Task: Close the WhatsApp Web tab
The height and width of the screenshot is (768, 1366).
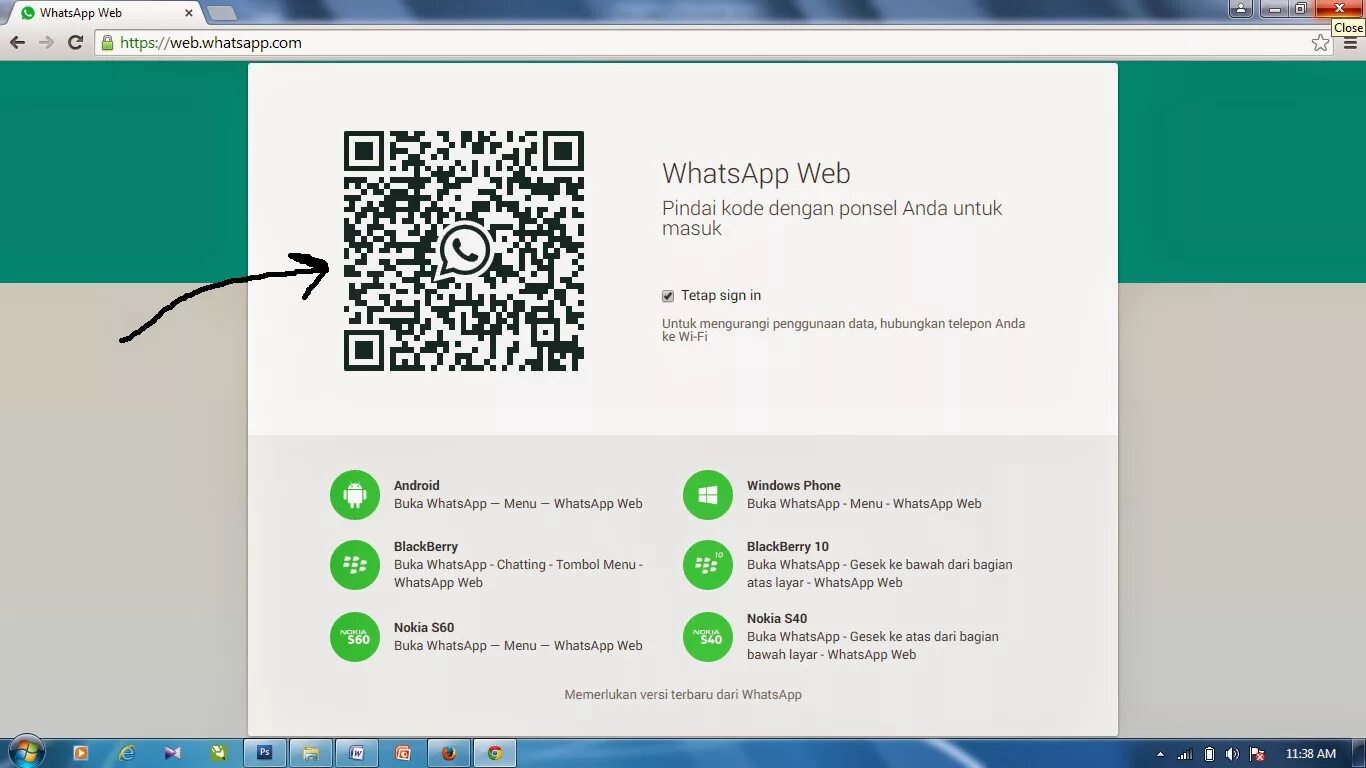Action: pyautogui.click(x=189, y=13)
